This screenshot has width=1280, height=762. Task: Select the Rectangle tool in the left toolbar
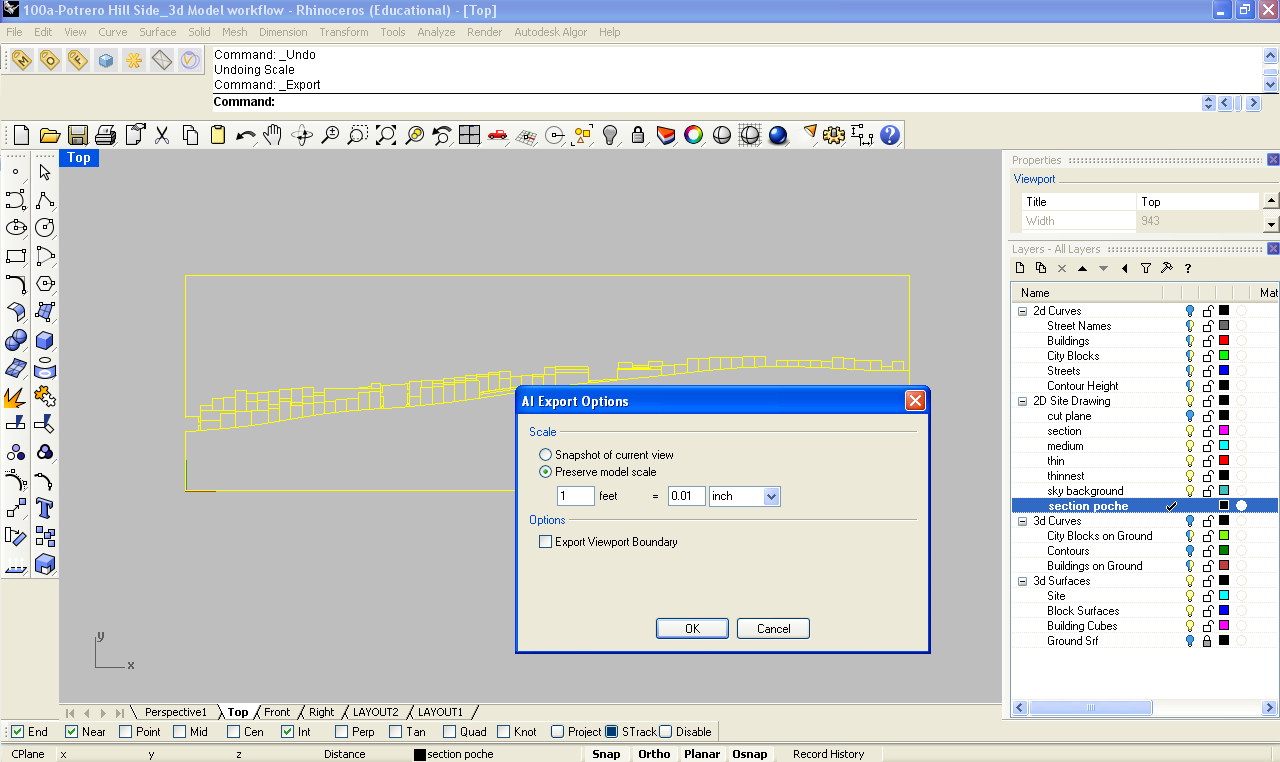click(16, 256)
